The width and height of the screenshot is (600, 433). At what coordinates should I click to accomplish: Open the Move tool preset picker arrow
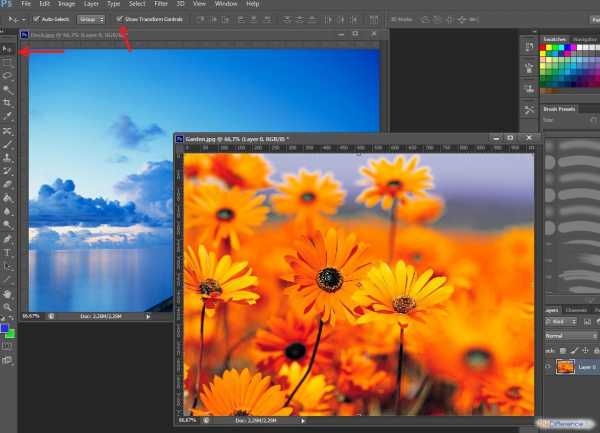(x=23, y=20)
